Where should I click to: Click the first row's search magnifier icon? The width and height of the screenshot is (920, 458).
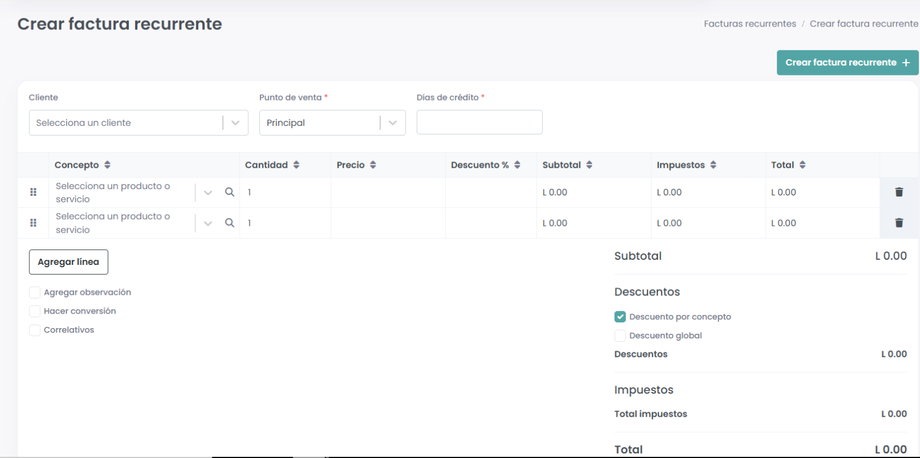point(230,192)
